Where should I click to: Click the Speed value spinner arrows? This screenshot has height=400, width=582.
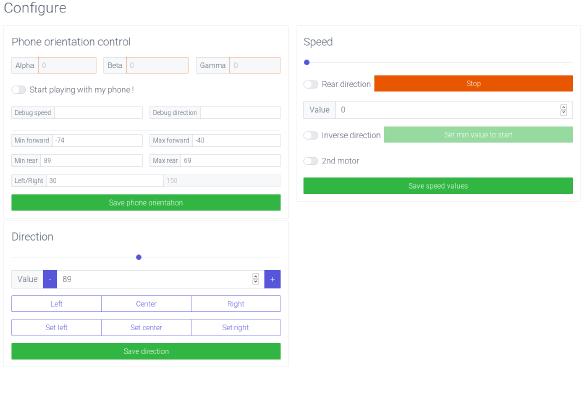click(x=563, y=110)
